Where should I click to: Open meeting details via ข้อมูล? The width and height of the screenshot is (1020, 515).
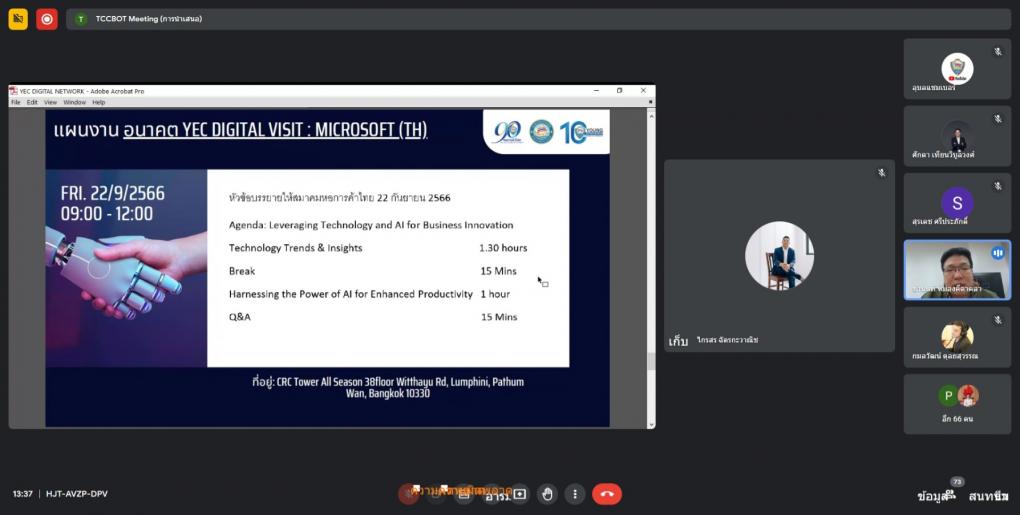pyautogui.click(x=932, y=496)
